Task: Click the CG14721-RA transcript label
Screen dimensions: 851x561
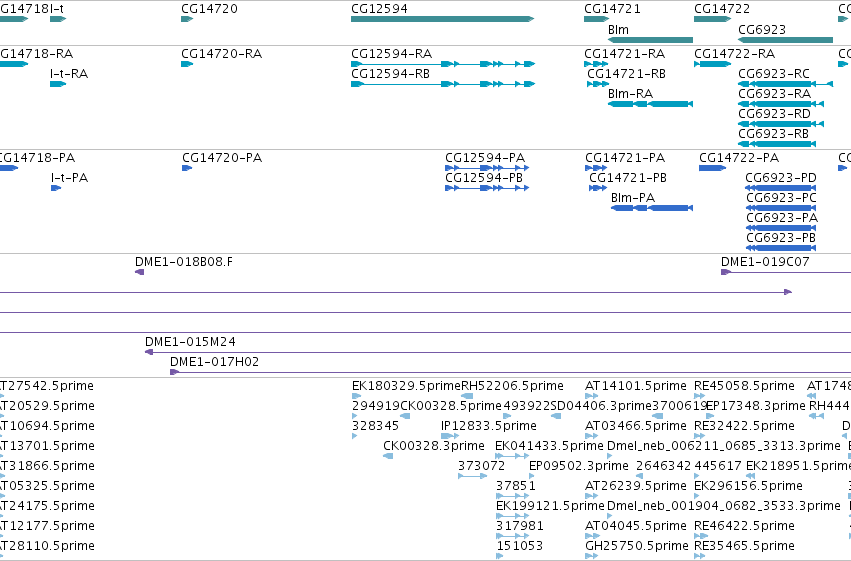Action: (x=624, y=54)
